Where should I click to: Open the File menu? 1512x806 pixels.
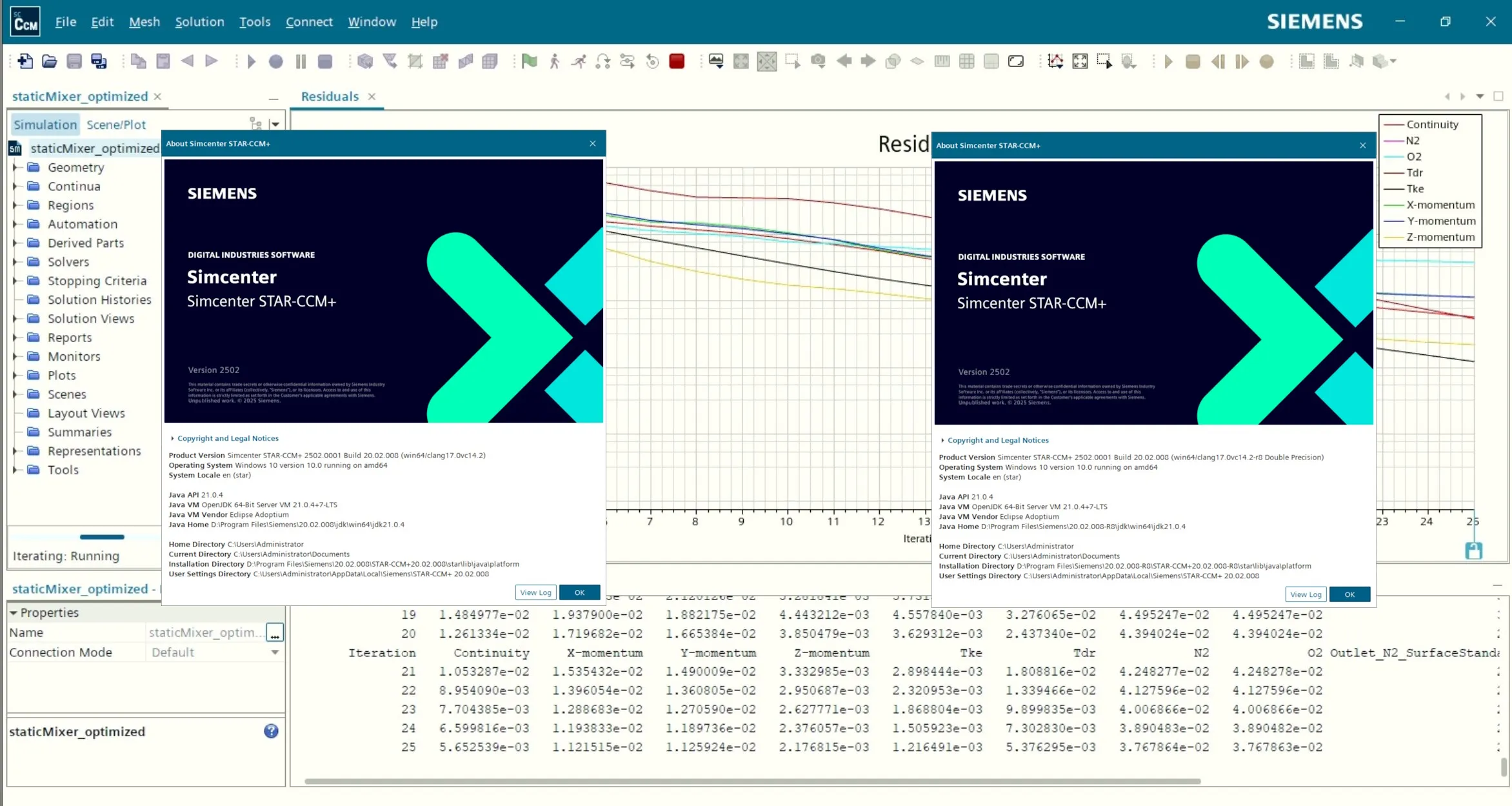coord(66,22)
